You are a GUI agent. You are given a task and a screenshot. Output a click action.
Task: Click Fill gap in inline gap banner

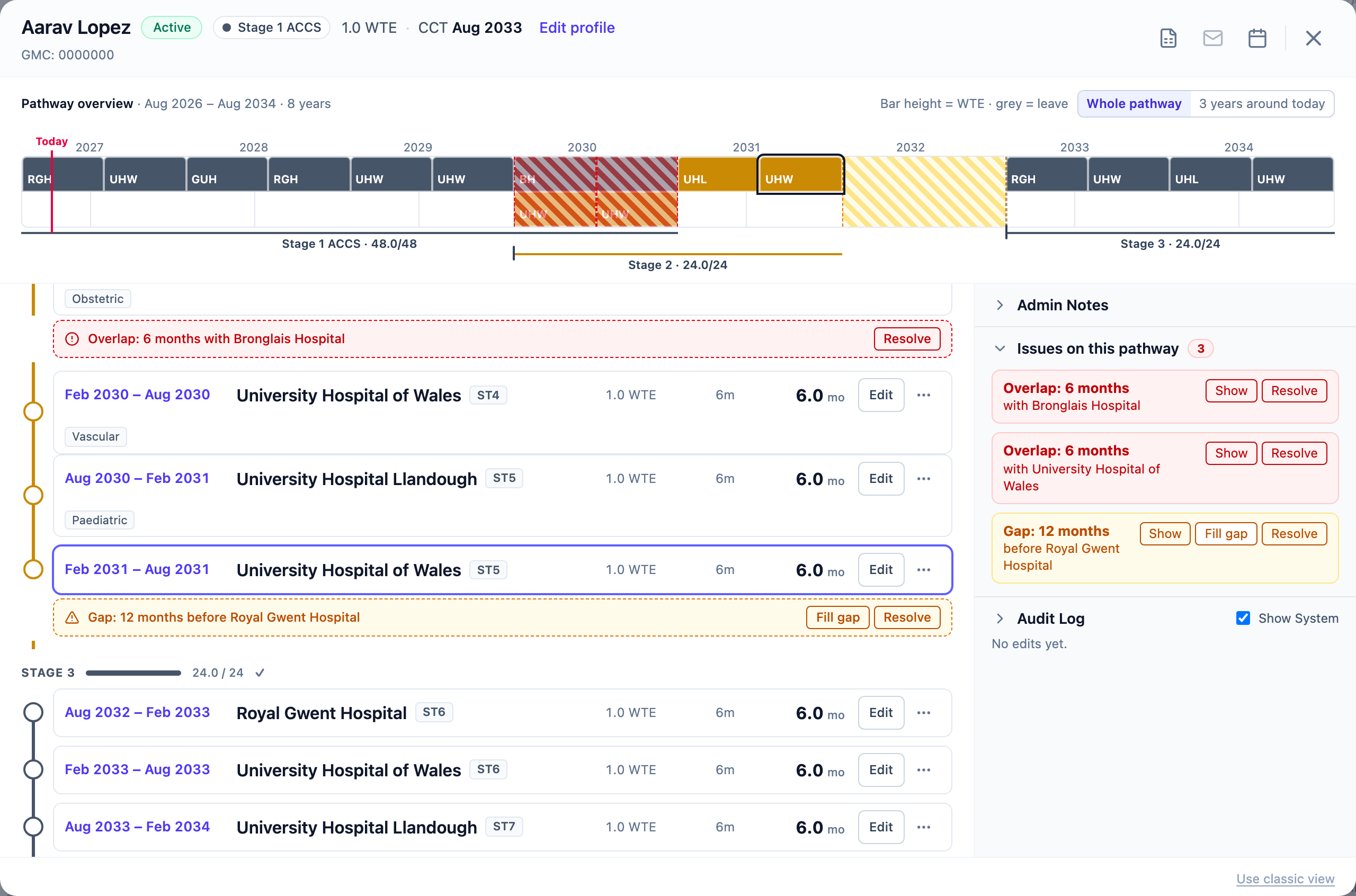(838, 617)
